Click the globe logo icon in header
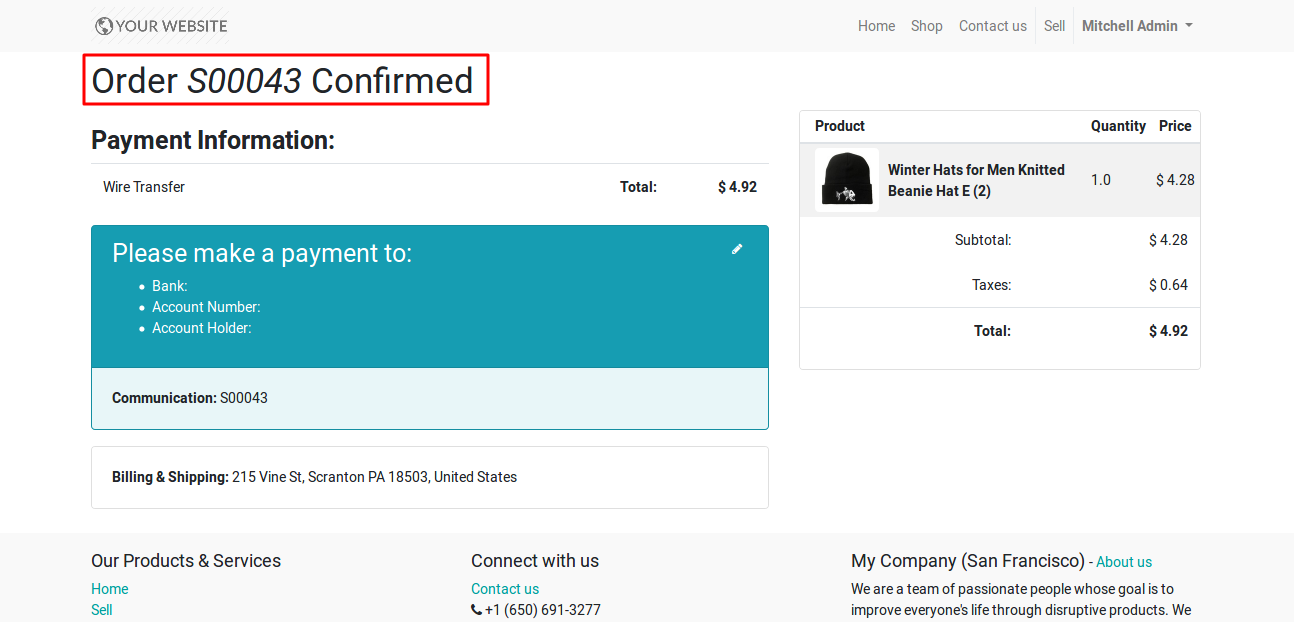 click(x=104, y=26)
